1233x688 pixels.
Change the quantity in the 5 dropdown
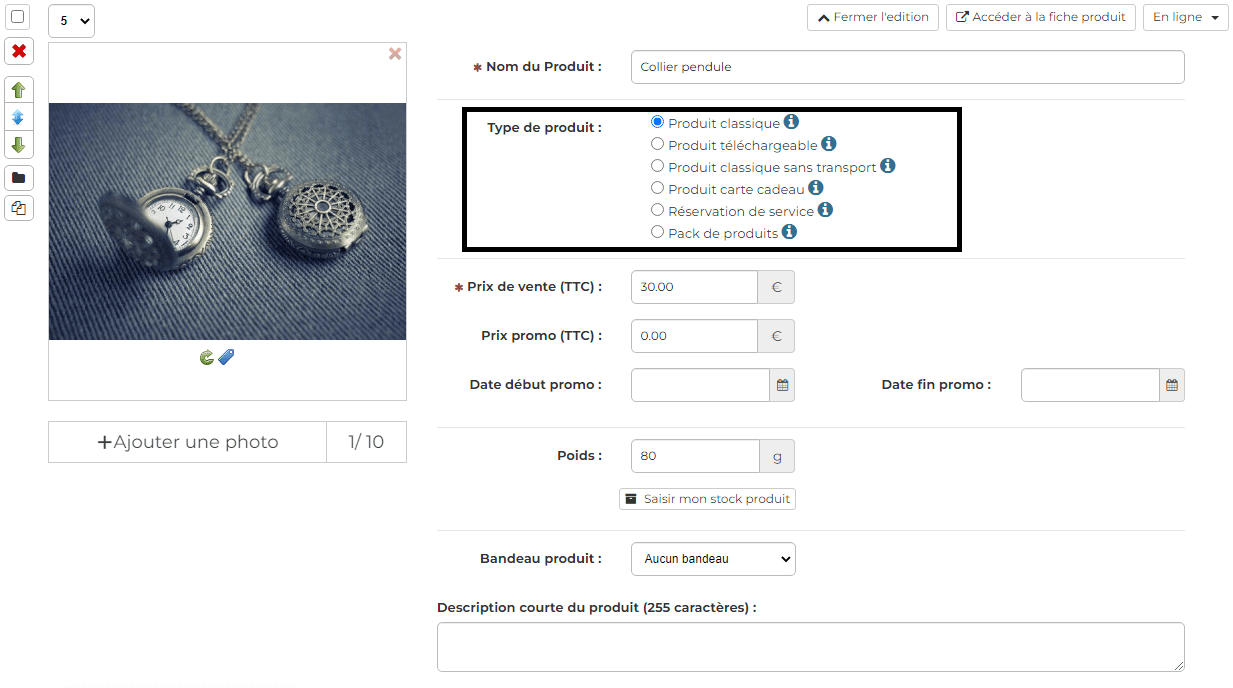coord(71,20)
